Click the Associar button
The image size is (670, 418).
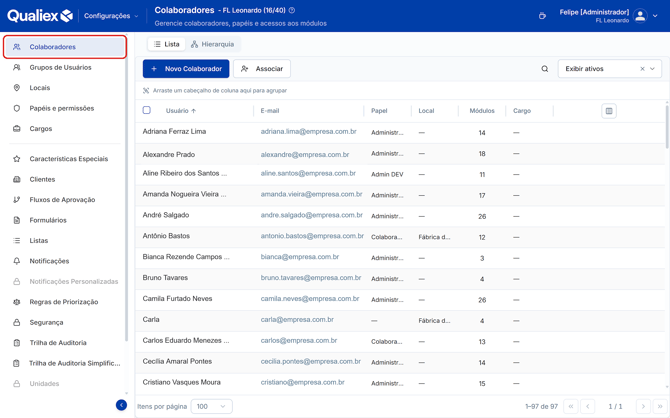[262, 69]
